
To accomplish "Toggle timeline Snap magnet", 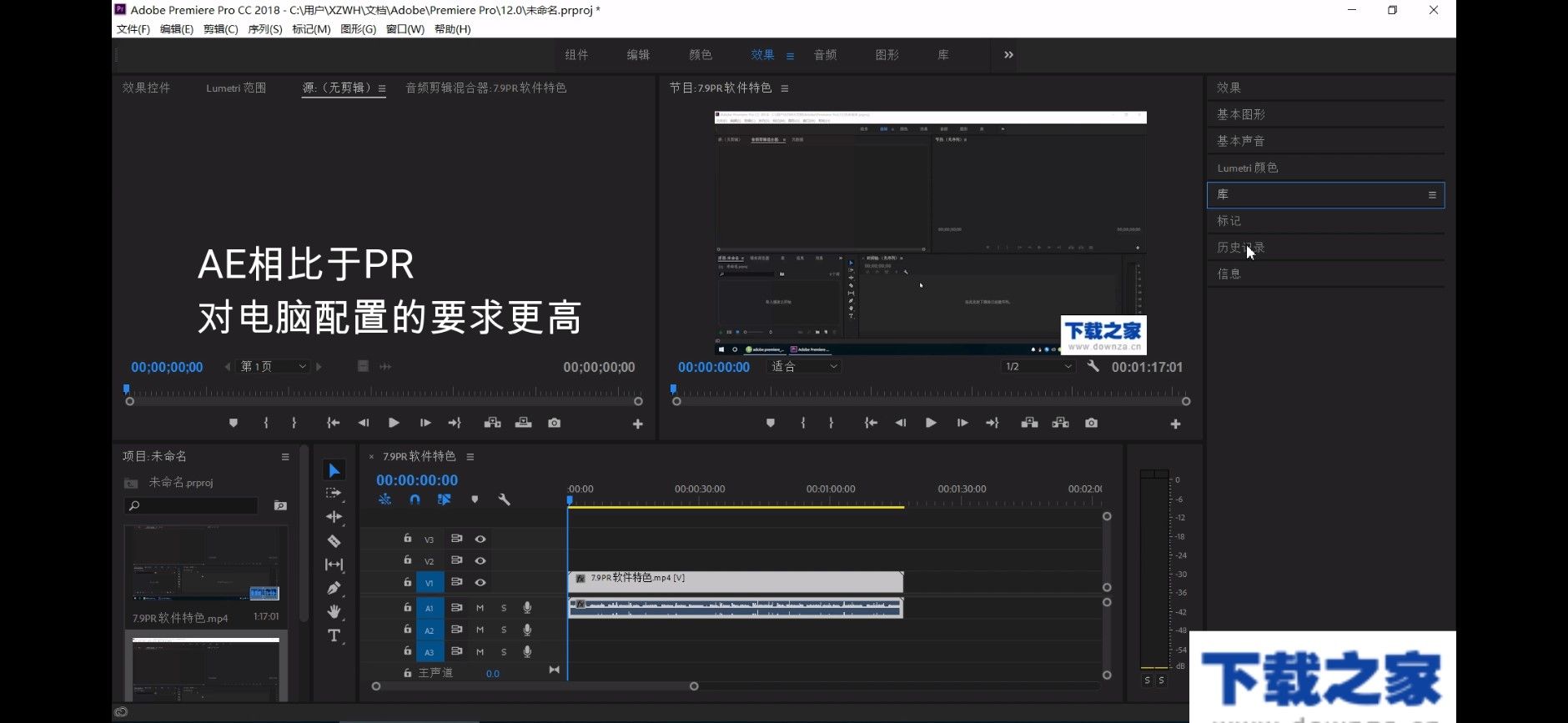I will (x=415, y=500).
